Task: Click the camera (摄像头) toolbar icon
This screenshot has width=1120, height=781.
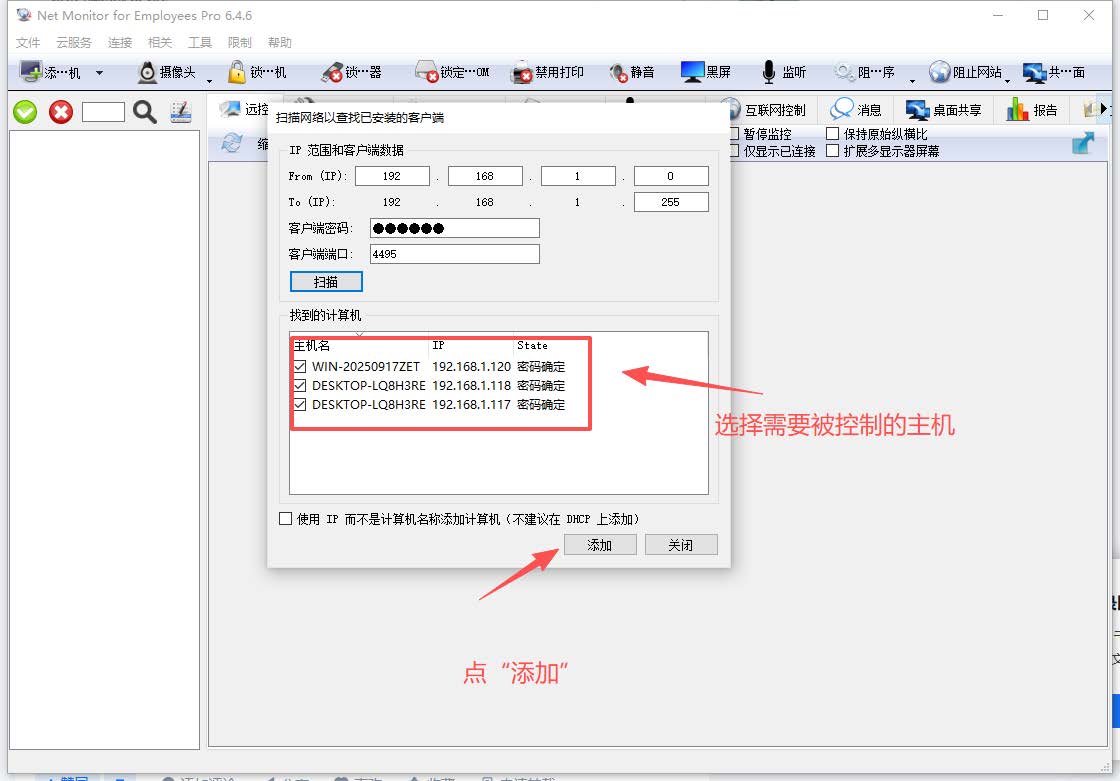Action: click(148, 73)
